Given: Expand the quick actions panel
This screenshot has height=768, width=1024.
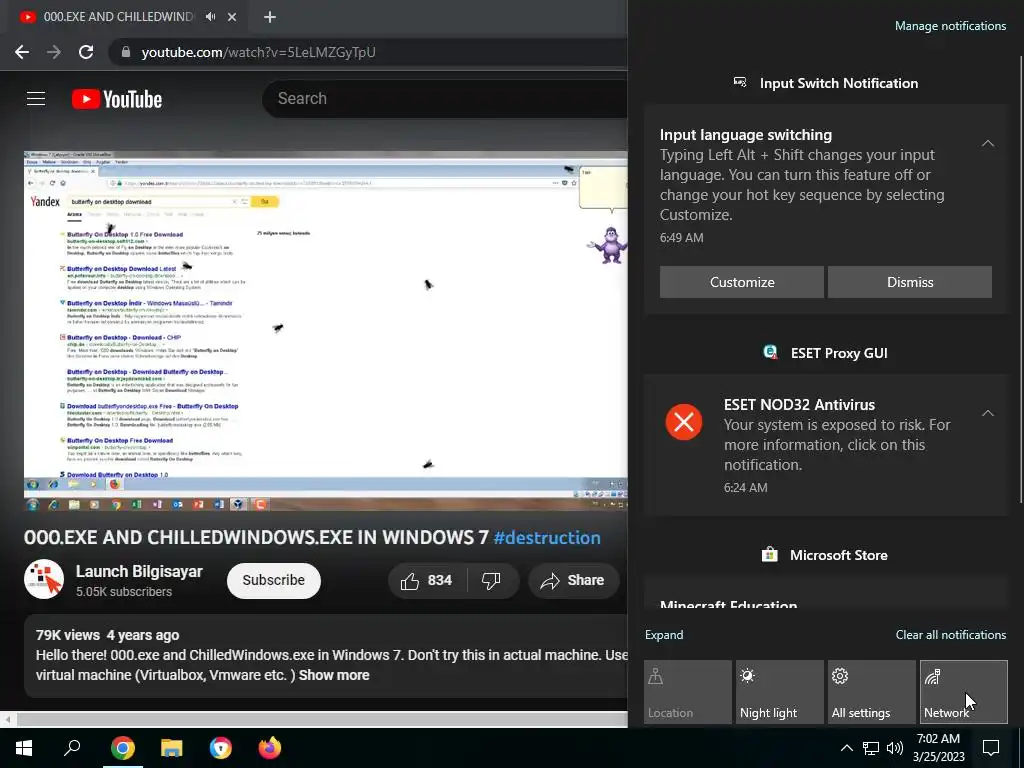Looking at the screenshot, I should click(x=664, y=635).
